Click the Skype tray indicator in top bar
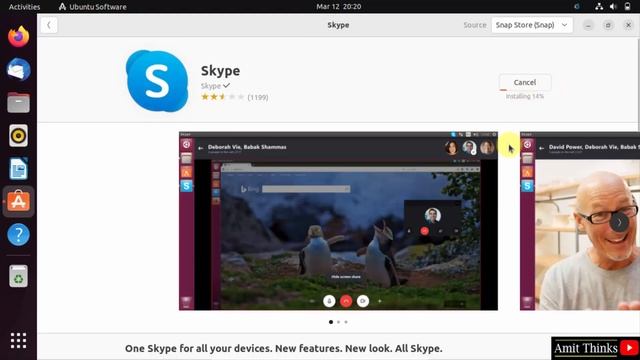 [577, 7]
